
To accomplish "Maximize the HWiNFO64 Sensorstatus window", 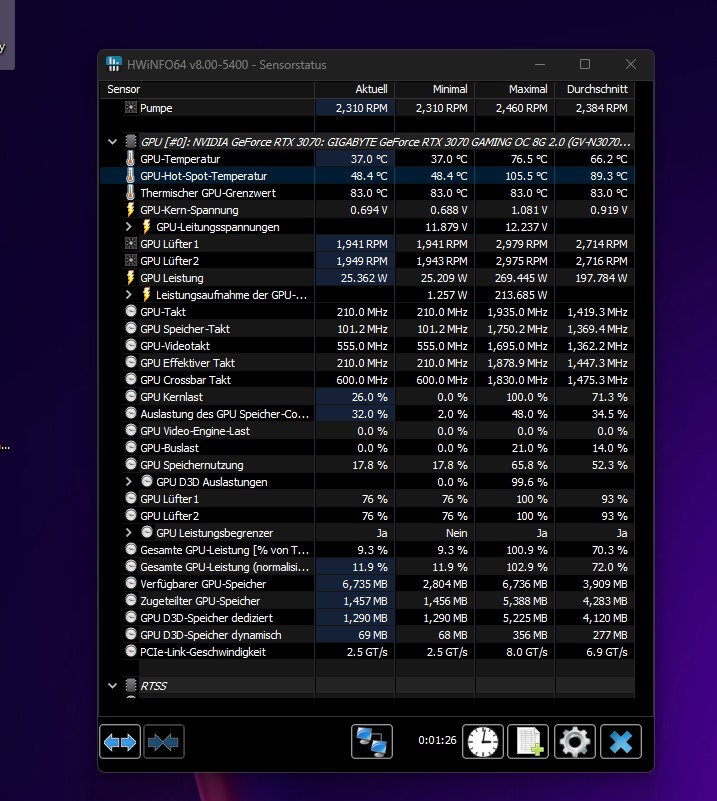I will coord(585,64).
